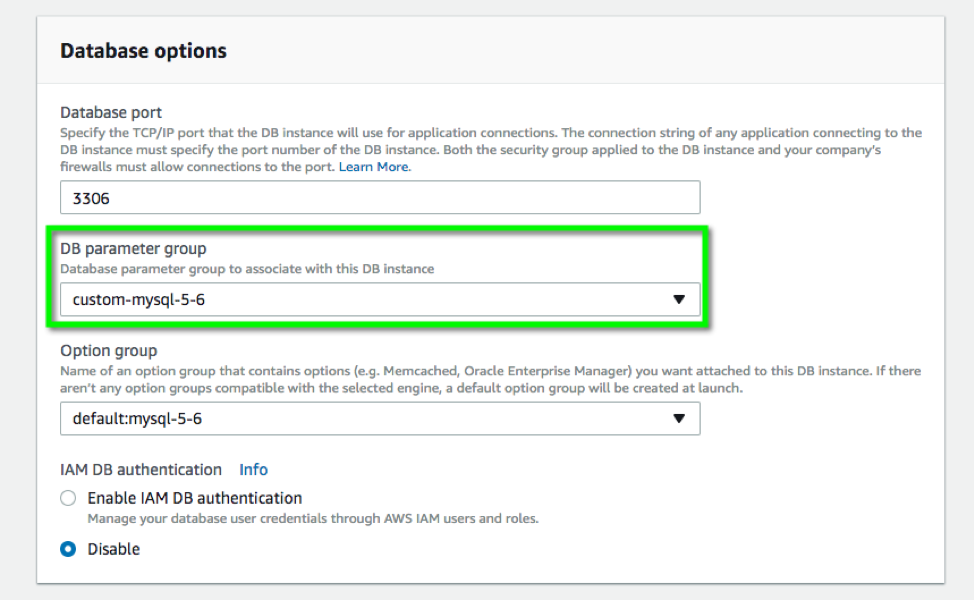Image resolution: width=974 pixels, height=600 pixels.
Task: Select the Disable radio button
Action: click(x=68, y=549)
